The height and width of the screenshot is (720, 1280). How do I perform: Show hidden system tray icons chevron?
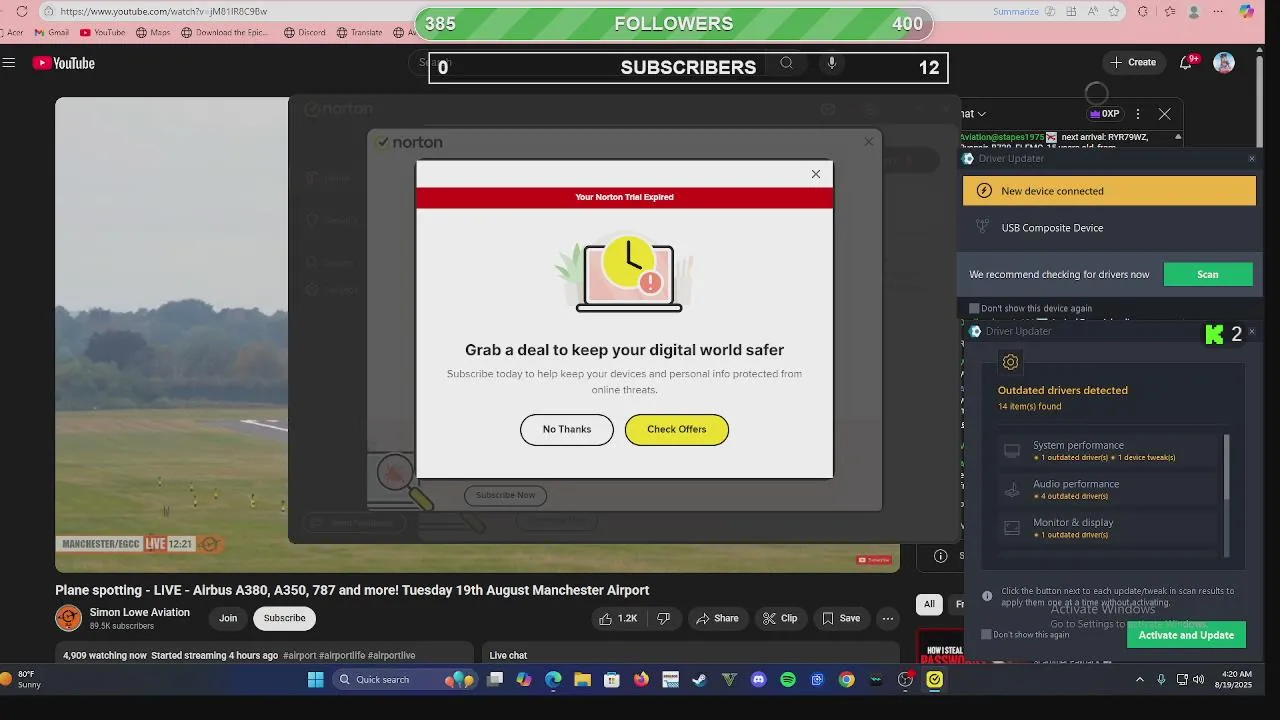(x=1139, y=680)
